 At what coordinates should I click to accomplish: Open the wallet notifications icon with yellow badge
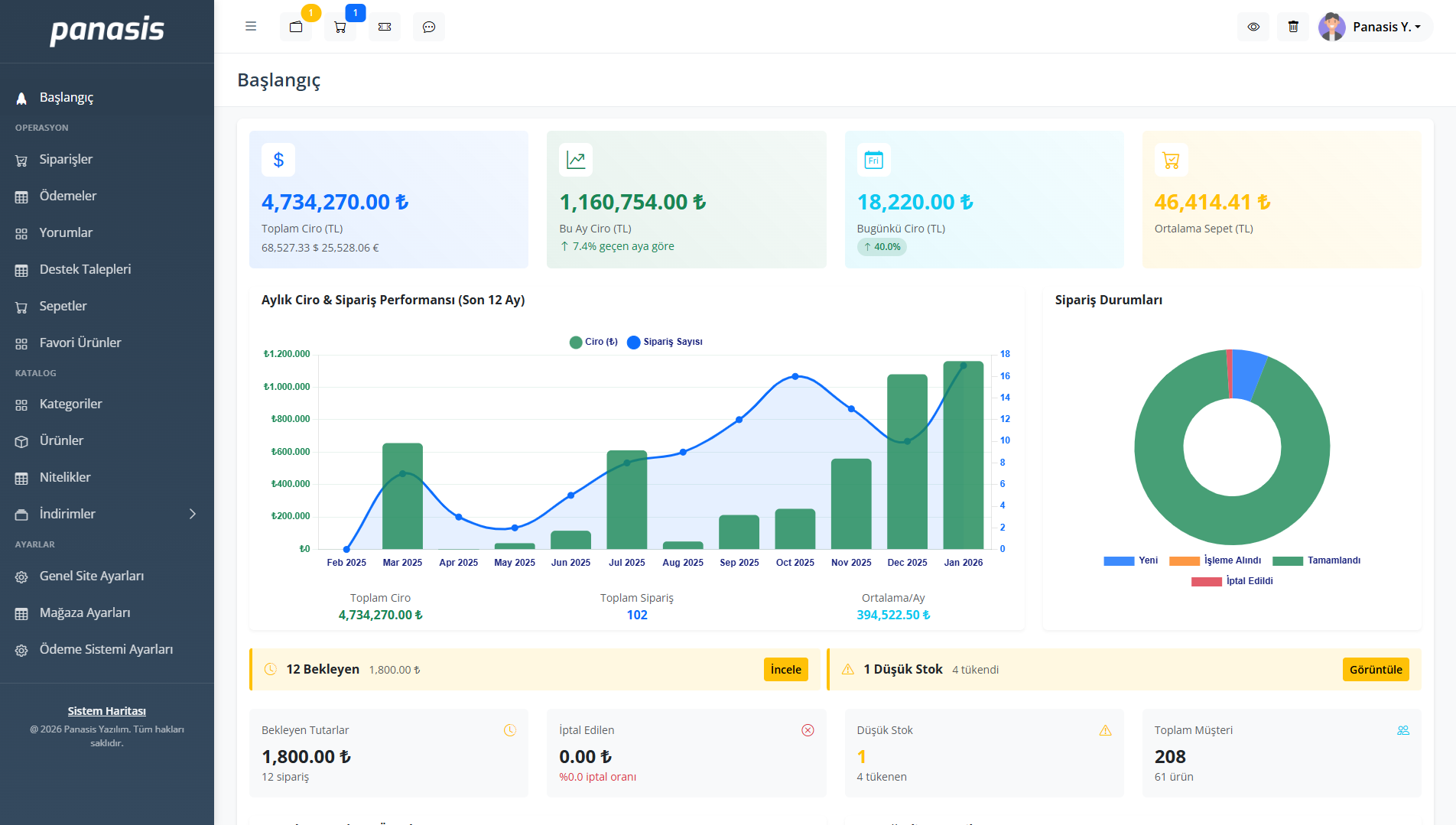tap(296, 26)
